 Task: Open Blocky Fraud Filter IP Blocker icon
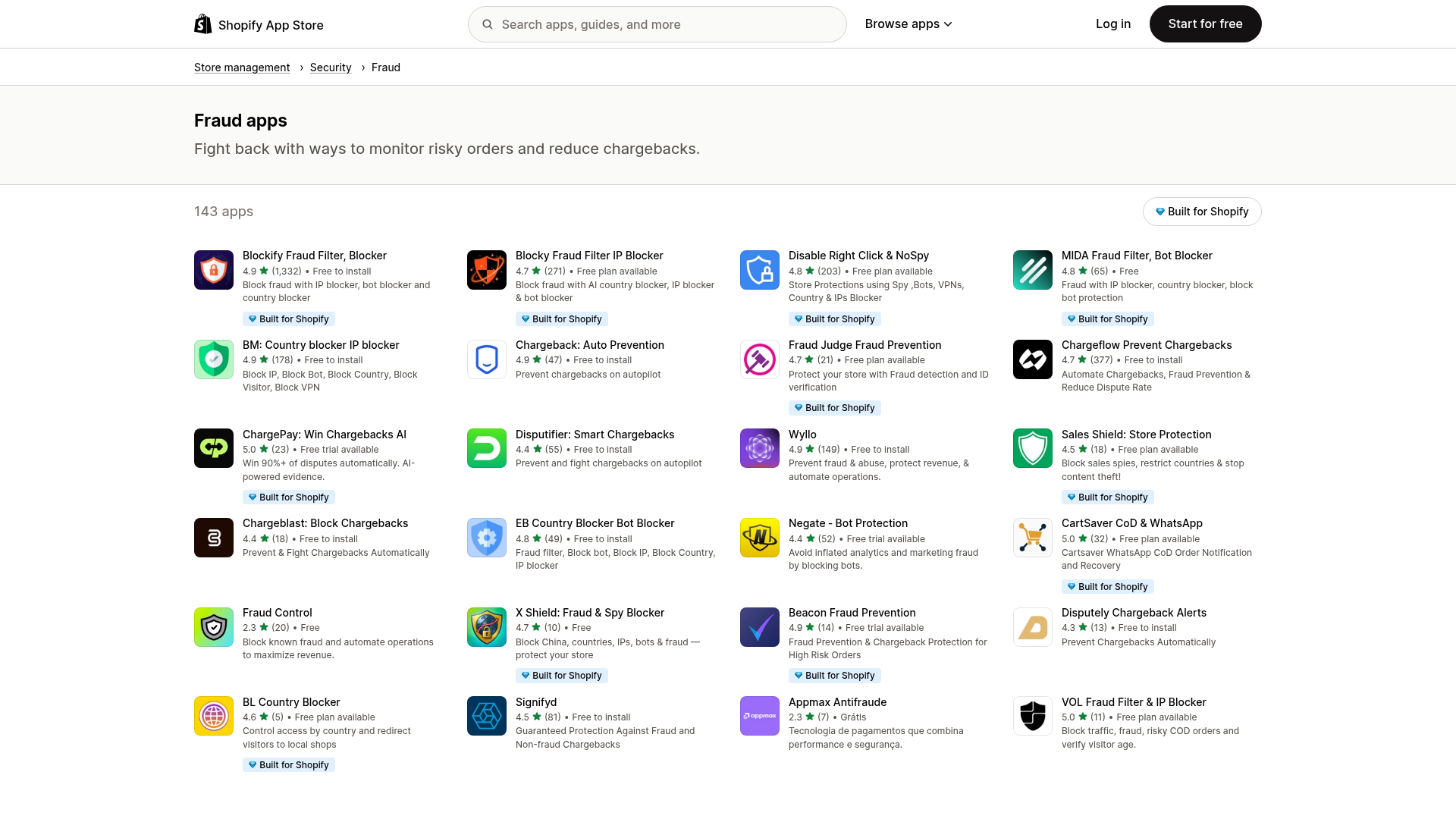click(487, 270)
